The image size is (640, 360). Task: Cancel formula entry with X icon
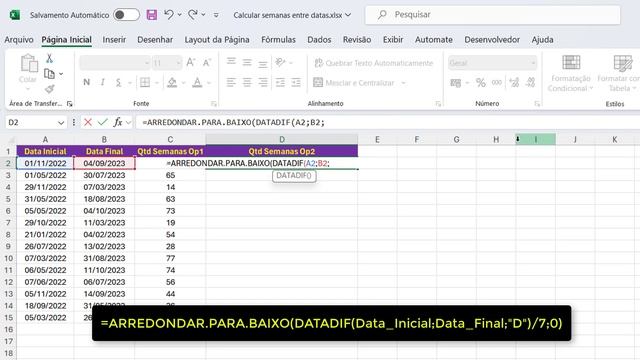click(88, 122)
